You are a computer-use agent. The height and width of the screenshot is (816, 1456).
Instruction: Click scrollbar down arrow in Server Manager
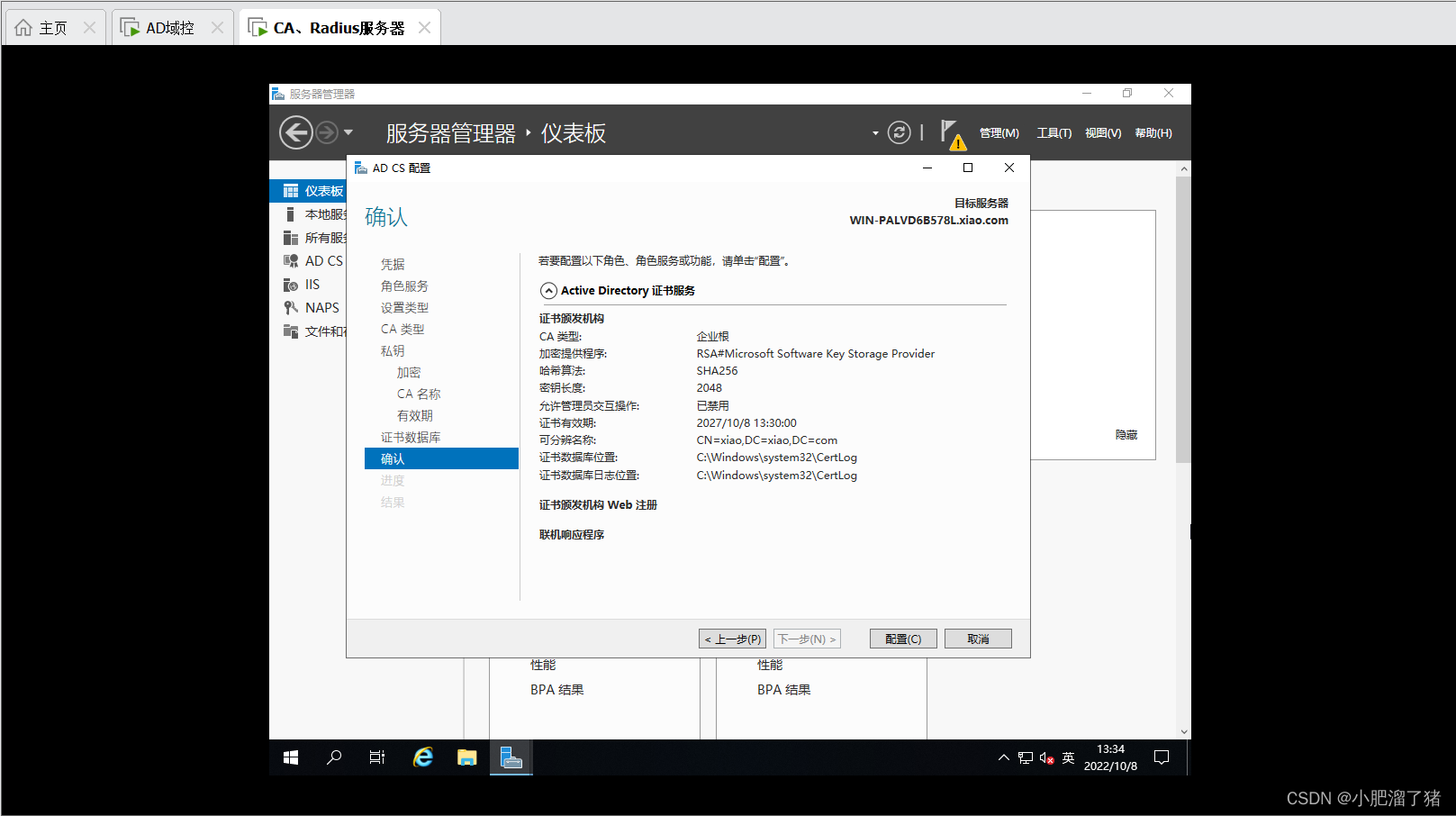(1184, 732)
